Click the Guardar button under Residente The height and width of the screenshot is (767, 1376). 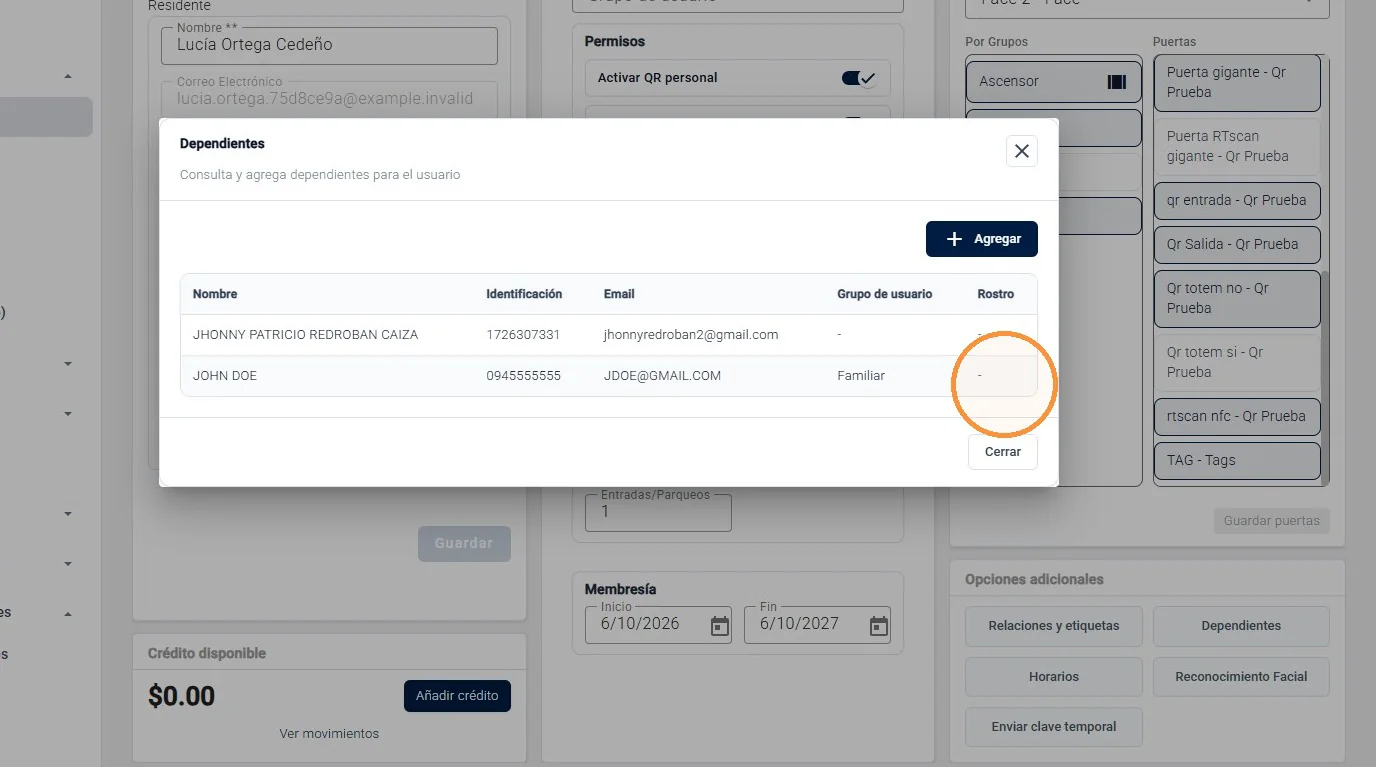(x=464, y=544)
